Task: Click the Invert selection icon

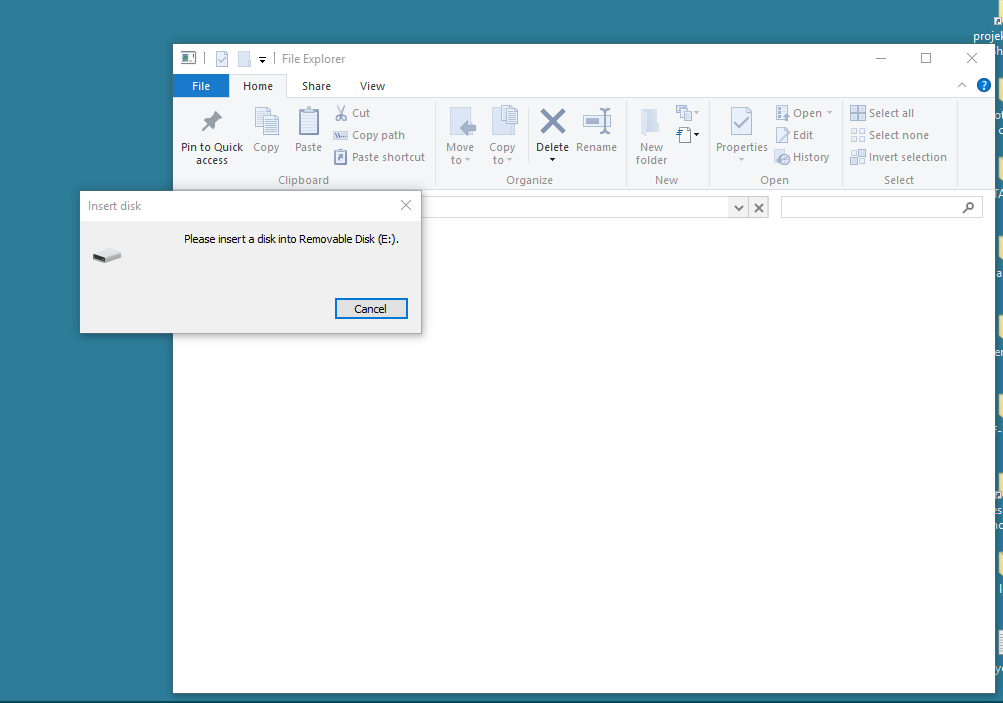Action: (x=858, y=157)
